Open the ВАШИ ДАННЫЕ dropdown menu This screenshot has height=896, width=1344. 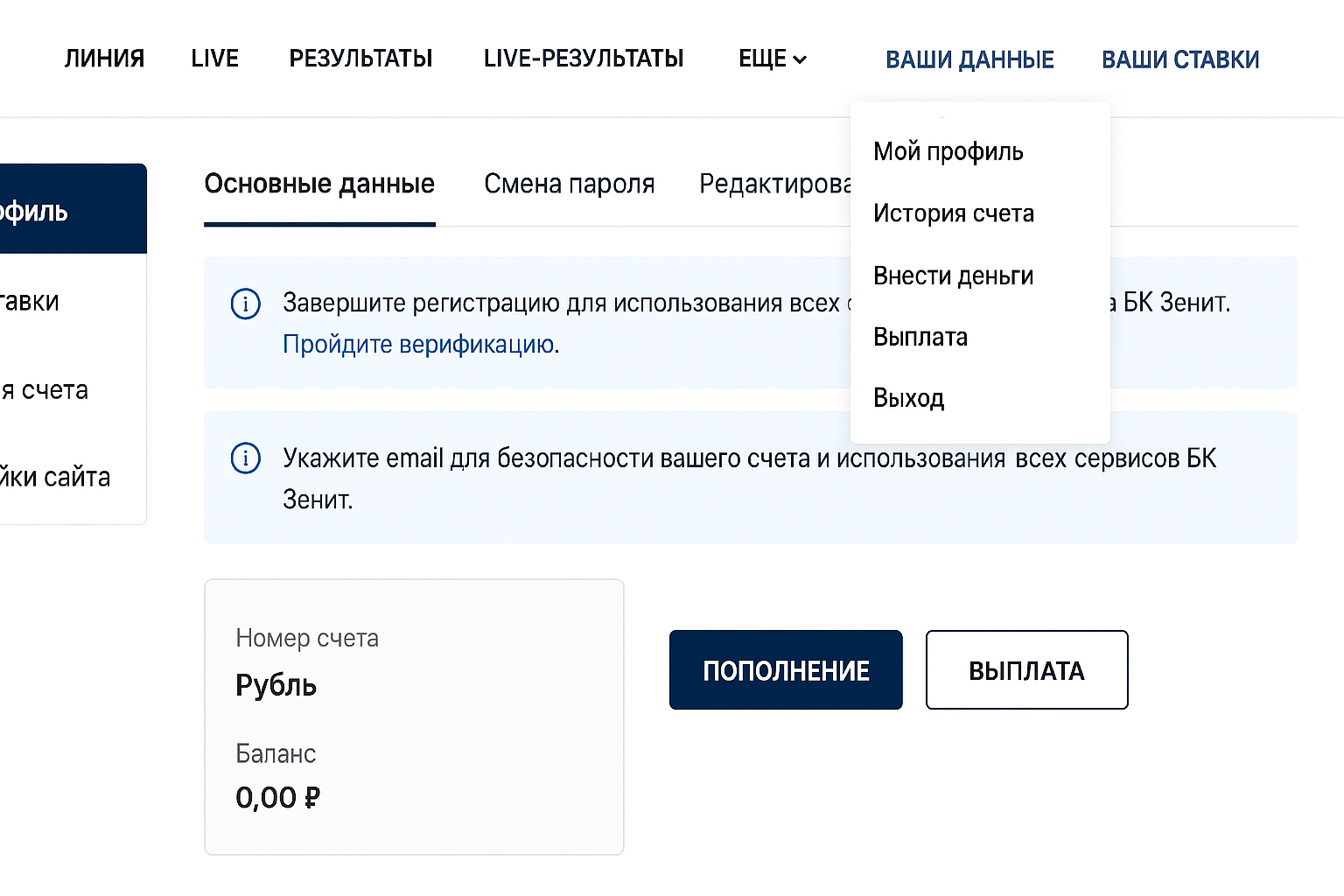[969, 58]
